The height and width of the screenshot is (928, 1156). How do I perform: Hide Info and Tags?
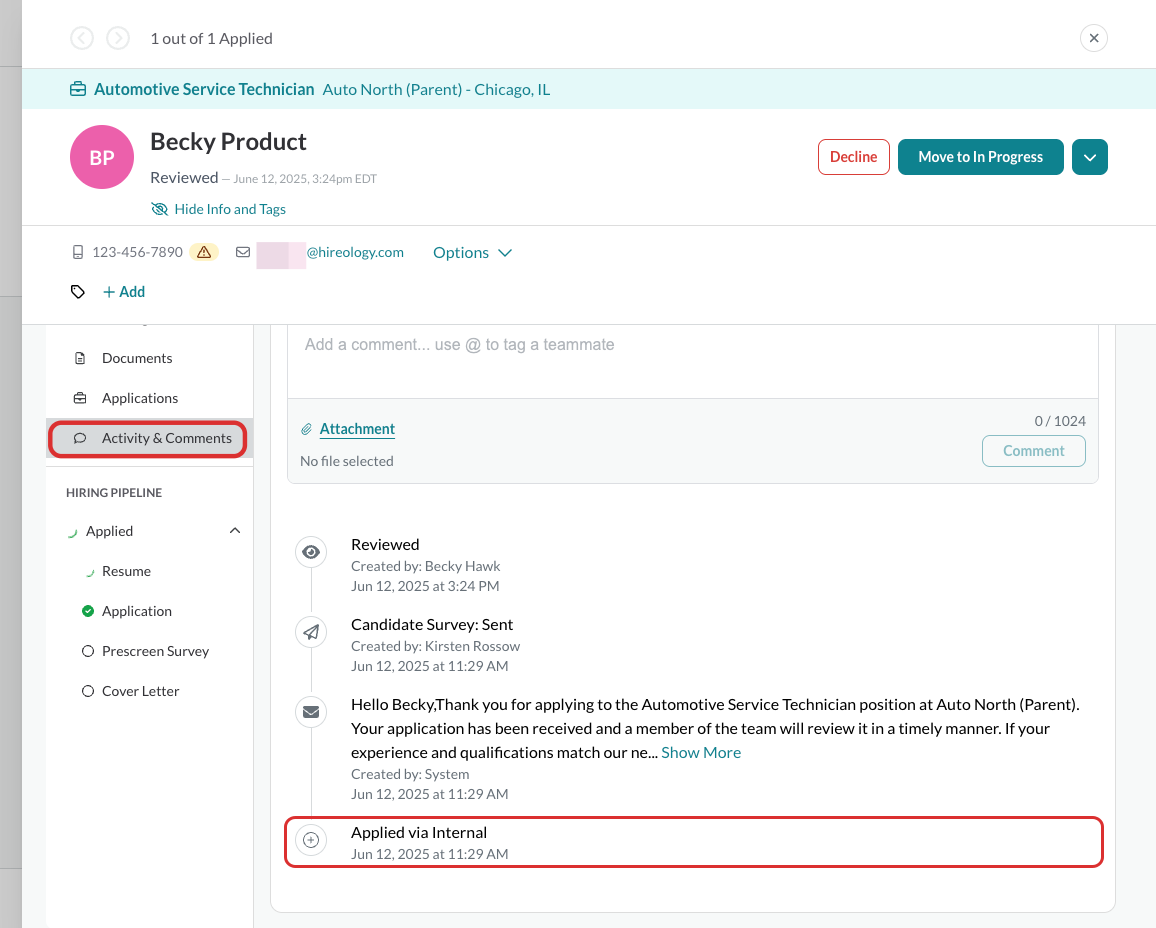tap(218, 209)
